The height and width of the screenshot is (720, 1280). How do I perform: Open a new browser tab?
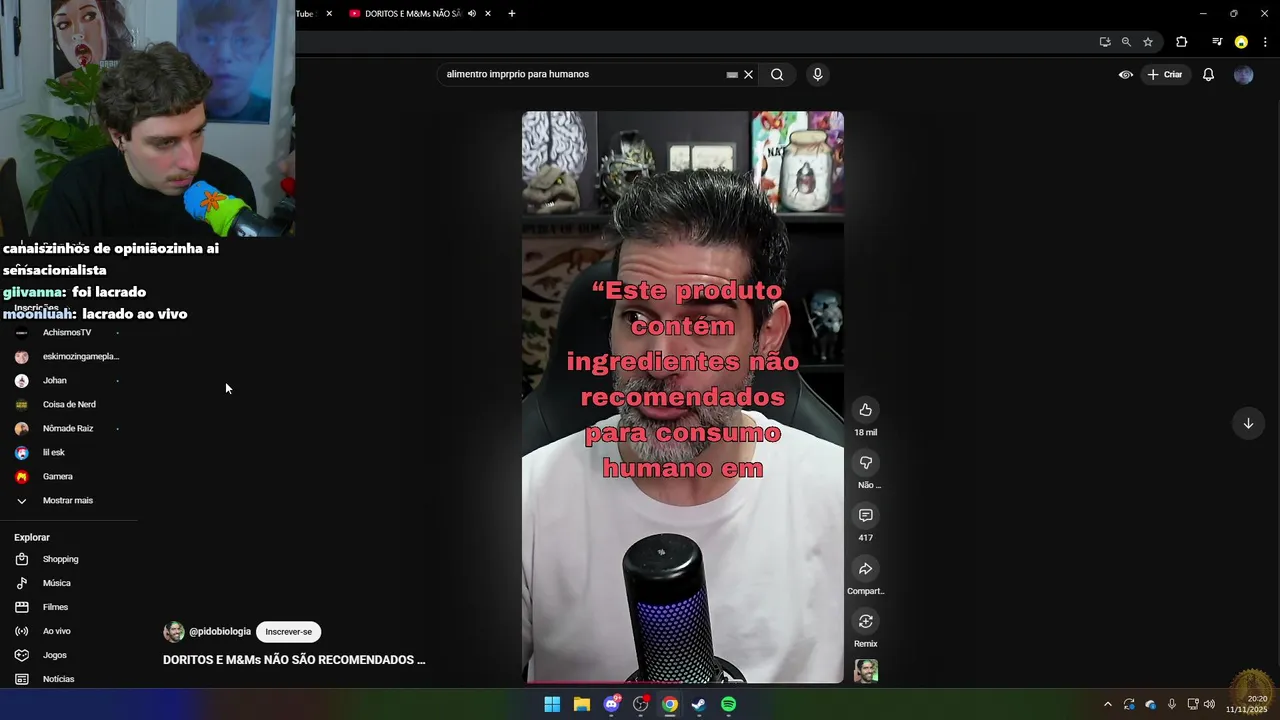click(x=512, y=14)
